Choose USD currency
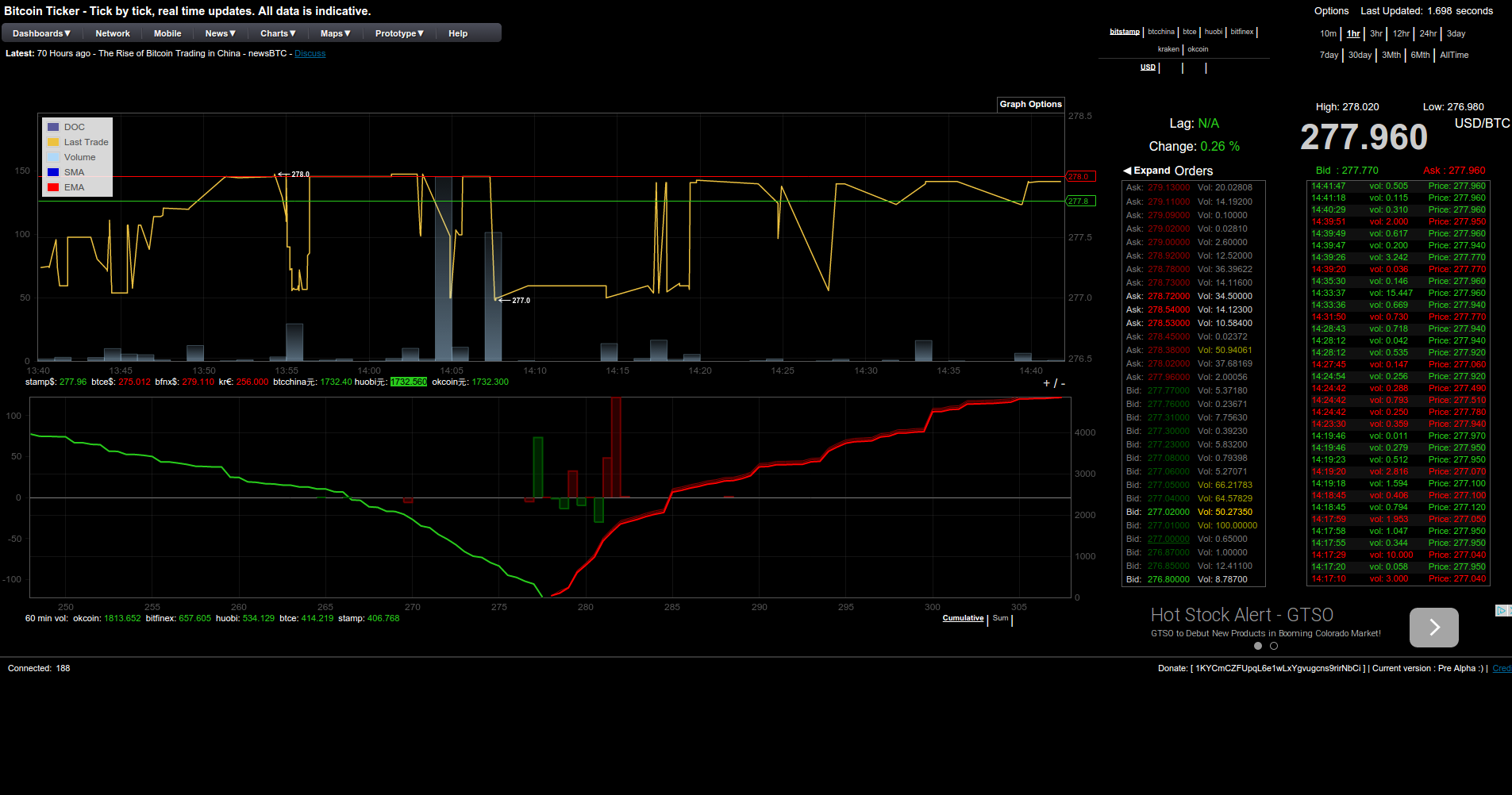This screenshot has height=795, width=1512. (1148, 67)
